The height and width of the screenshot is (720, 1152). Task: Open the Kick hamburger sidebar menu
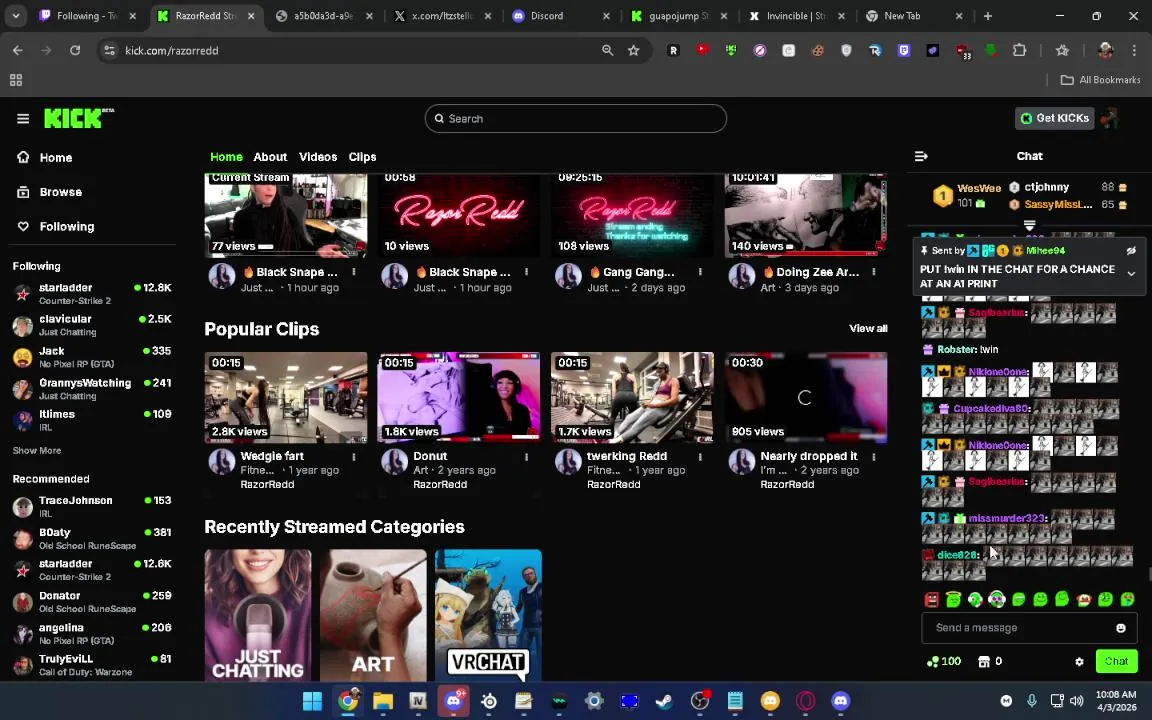click(23, 118)
